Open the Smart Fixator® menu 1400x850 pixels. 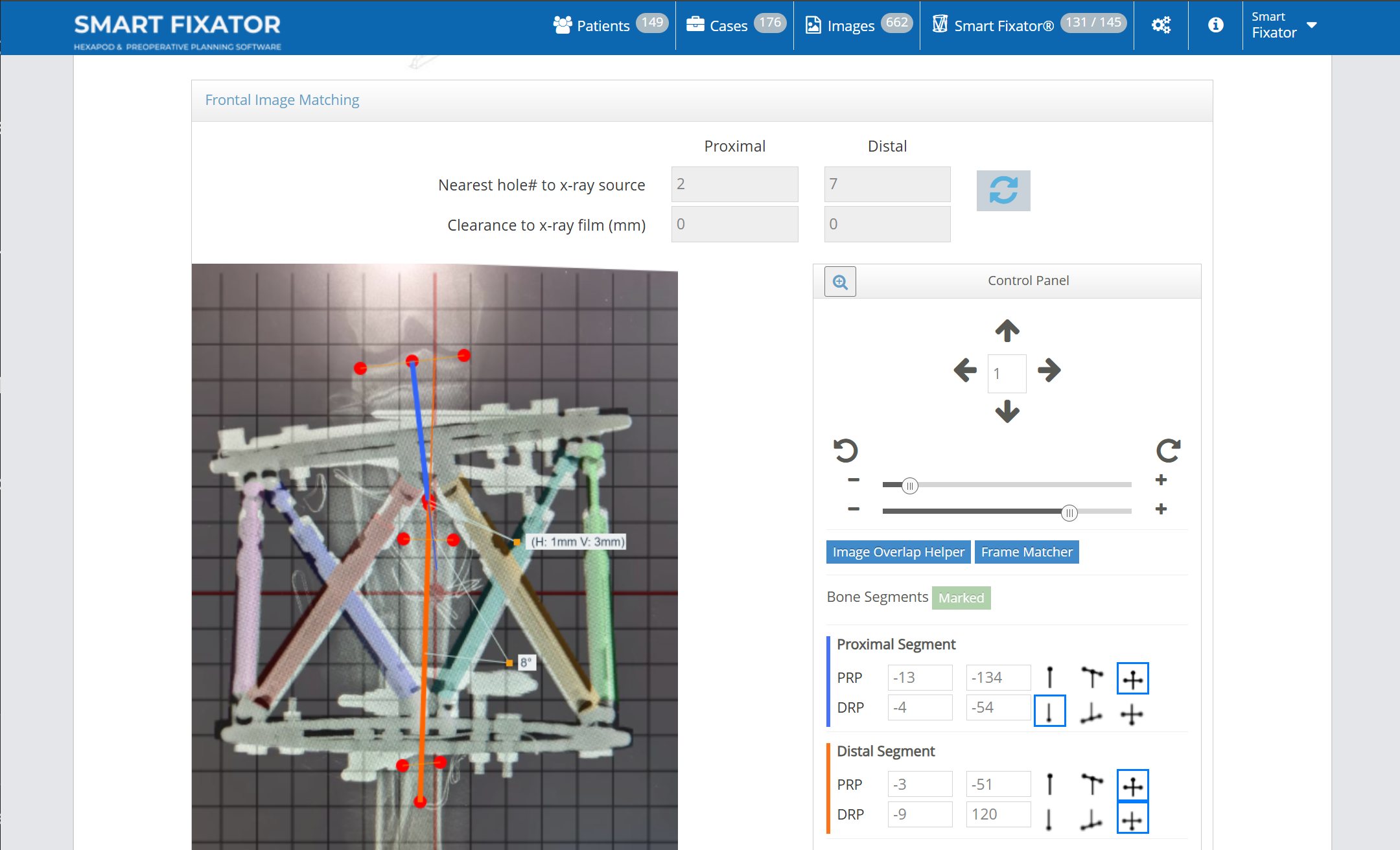pos(1029,25)
